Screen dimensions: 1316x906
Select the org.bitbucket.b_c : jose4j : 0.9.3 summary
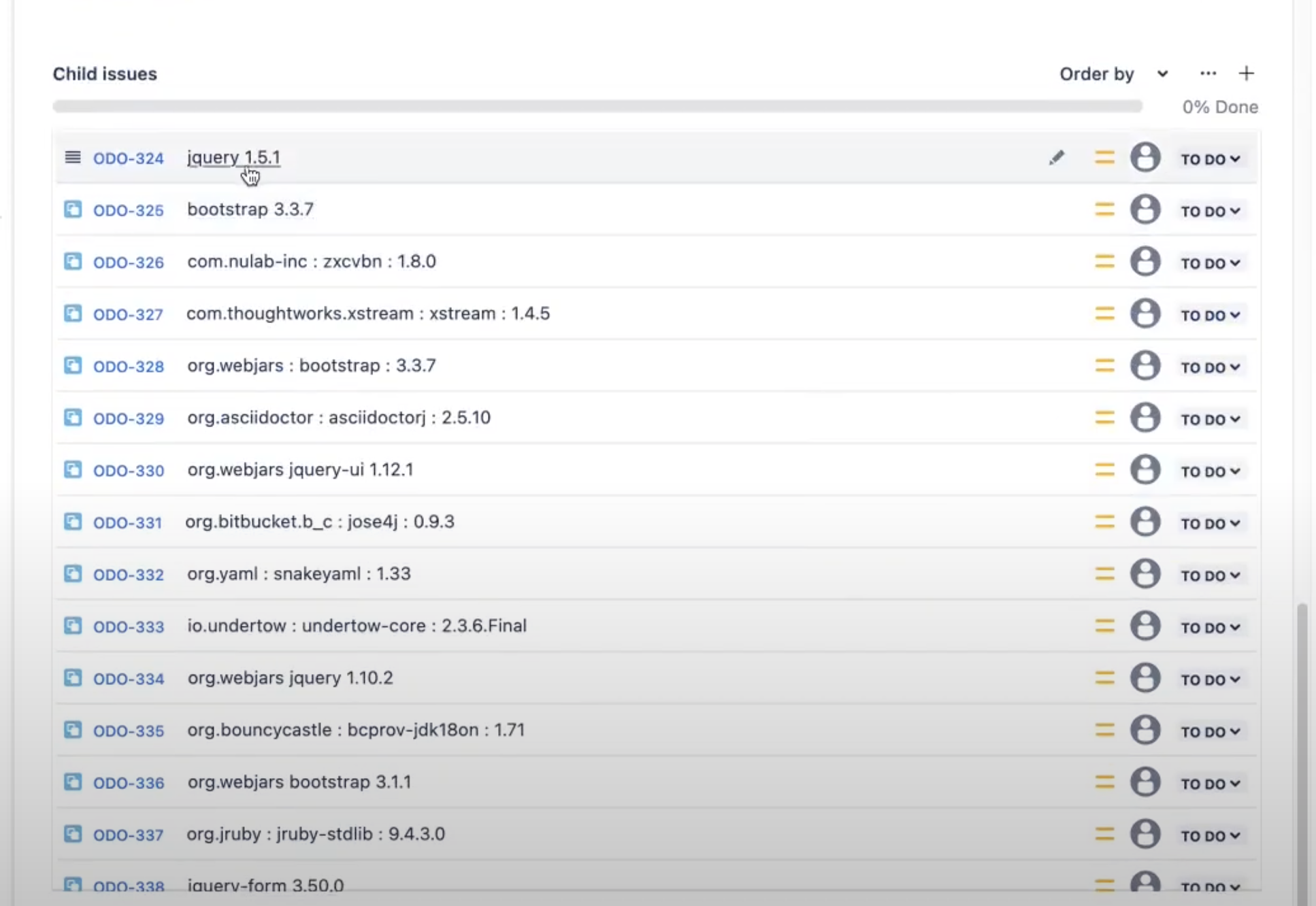coord(320,522)
